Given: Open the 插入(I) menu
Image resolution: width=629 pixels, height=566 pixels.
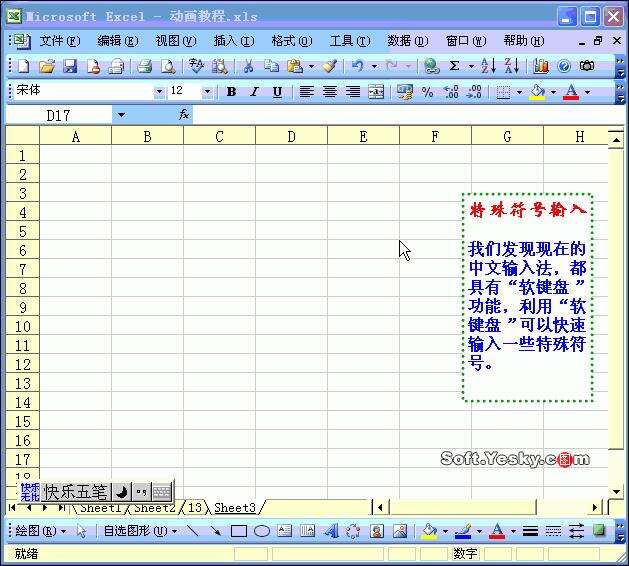Looking at the screenshot, I should click(234, 41).
